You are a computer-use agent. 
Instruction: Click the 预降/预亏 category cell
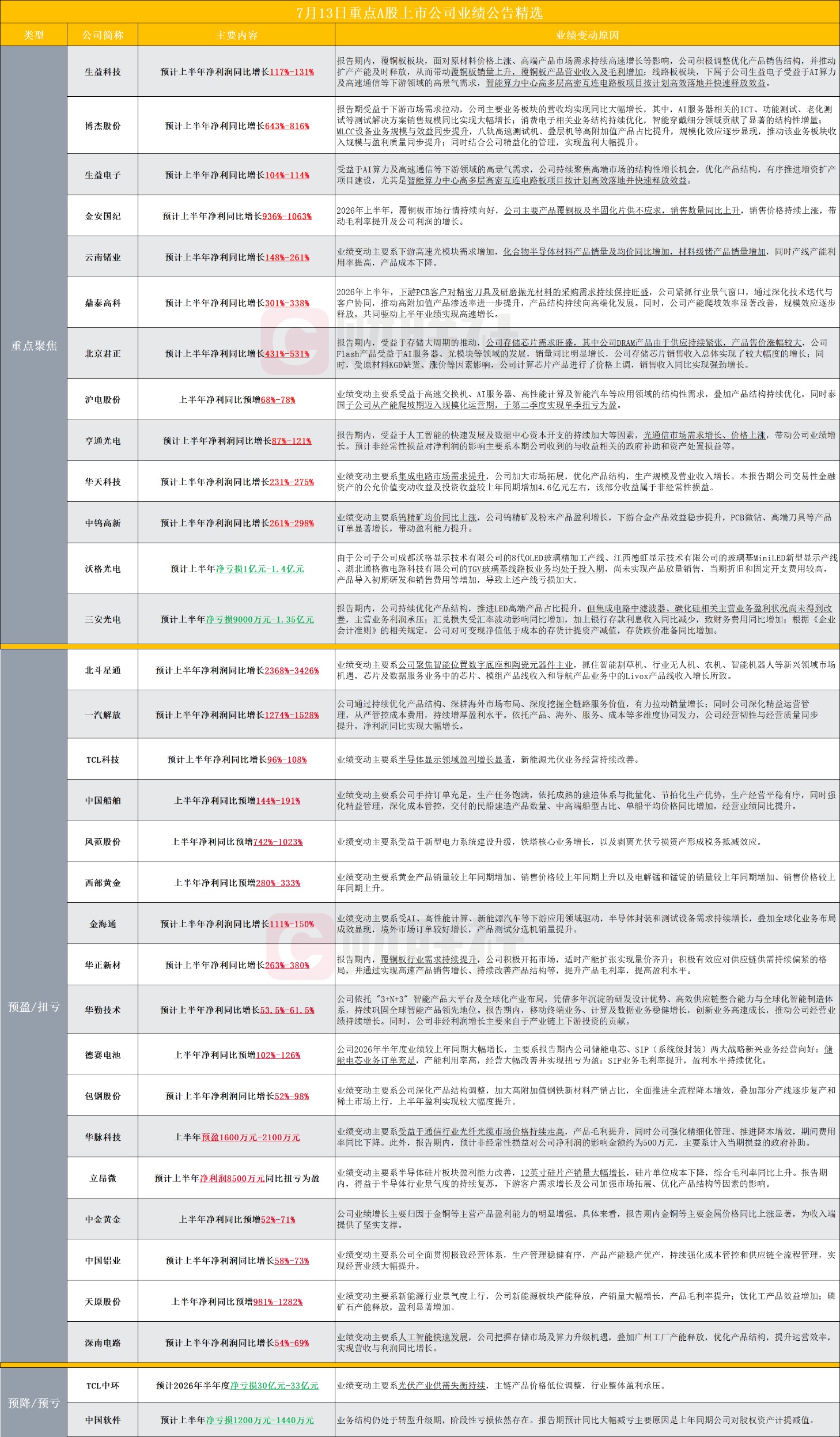pos(34,1403)
